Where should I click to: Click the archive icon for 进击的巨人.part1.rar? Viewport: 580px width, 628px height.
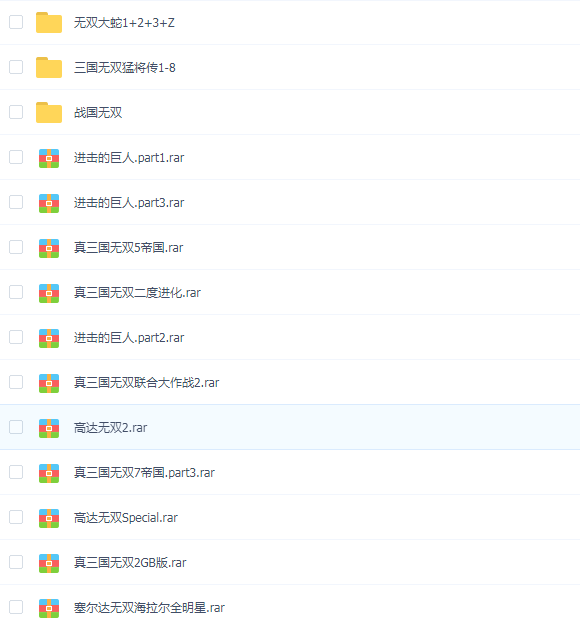49,158
